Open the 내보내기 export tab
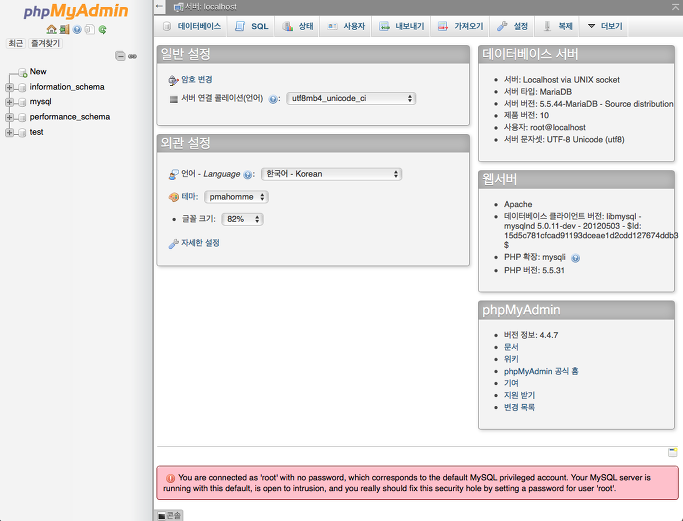Viewport: 683px width, 521px height. [x=401, y=26]
